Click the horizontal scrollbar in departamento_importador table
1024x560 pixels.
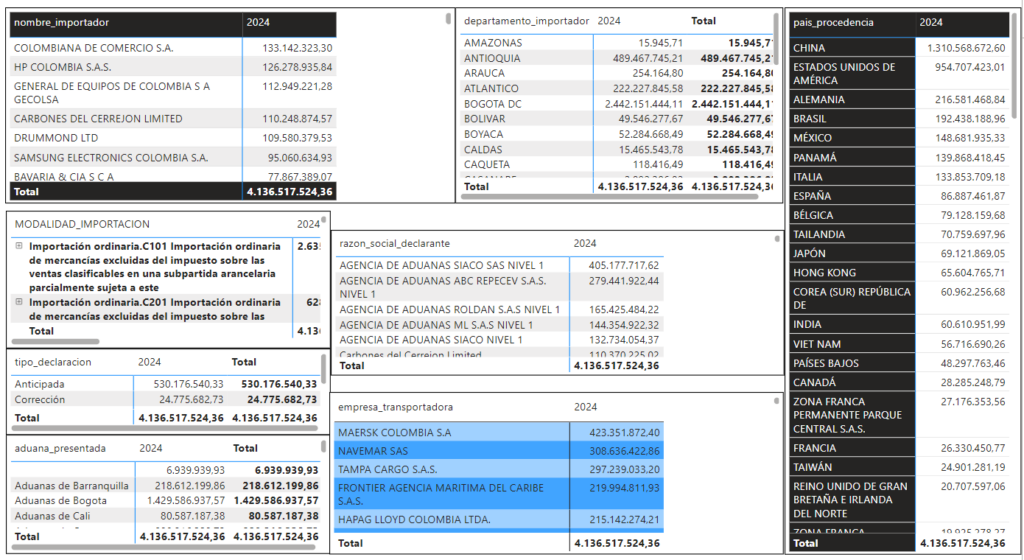coord(610,196)
